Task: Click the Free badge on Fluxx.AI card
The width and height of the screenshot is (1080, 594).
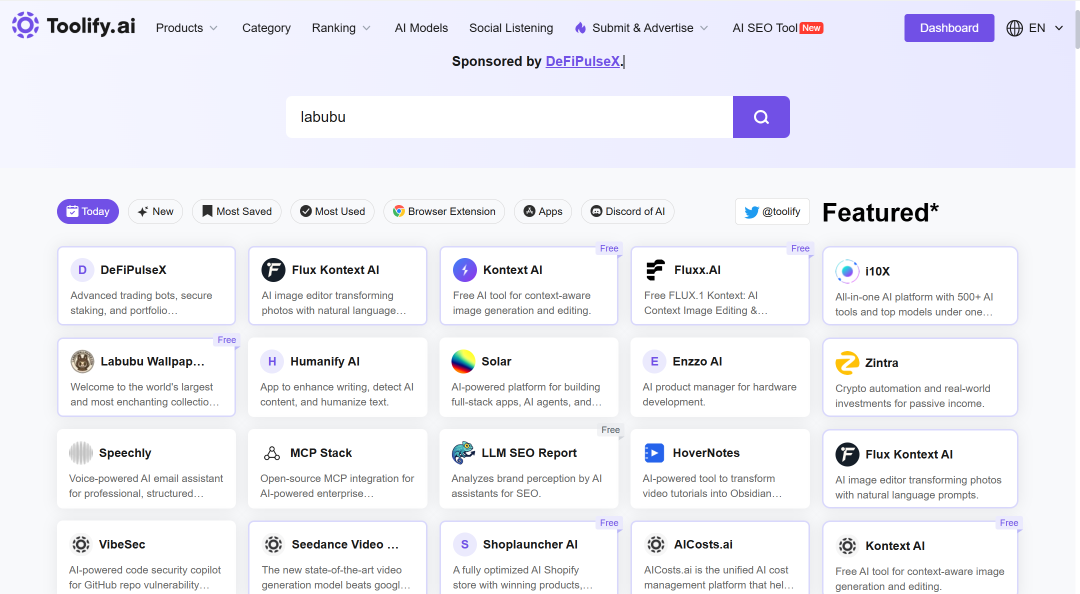Action: [x=800, y=249]
